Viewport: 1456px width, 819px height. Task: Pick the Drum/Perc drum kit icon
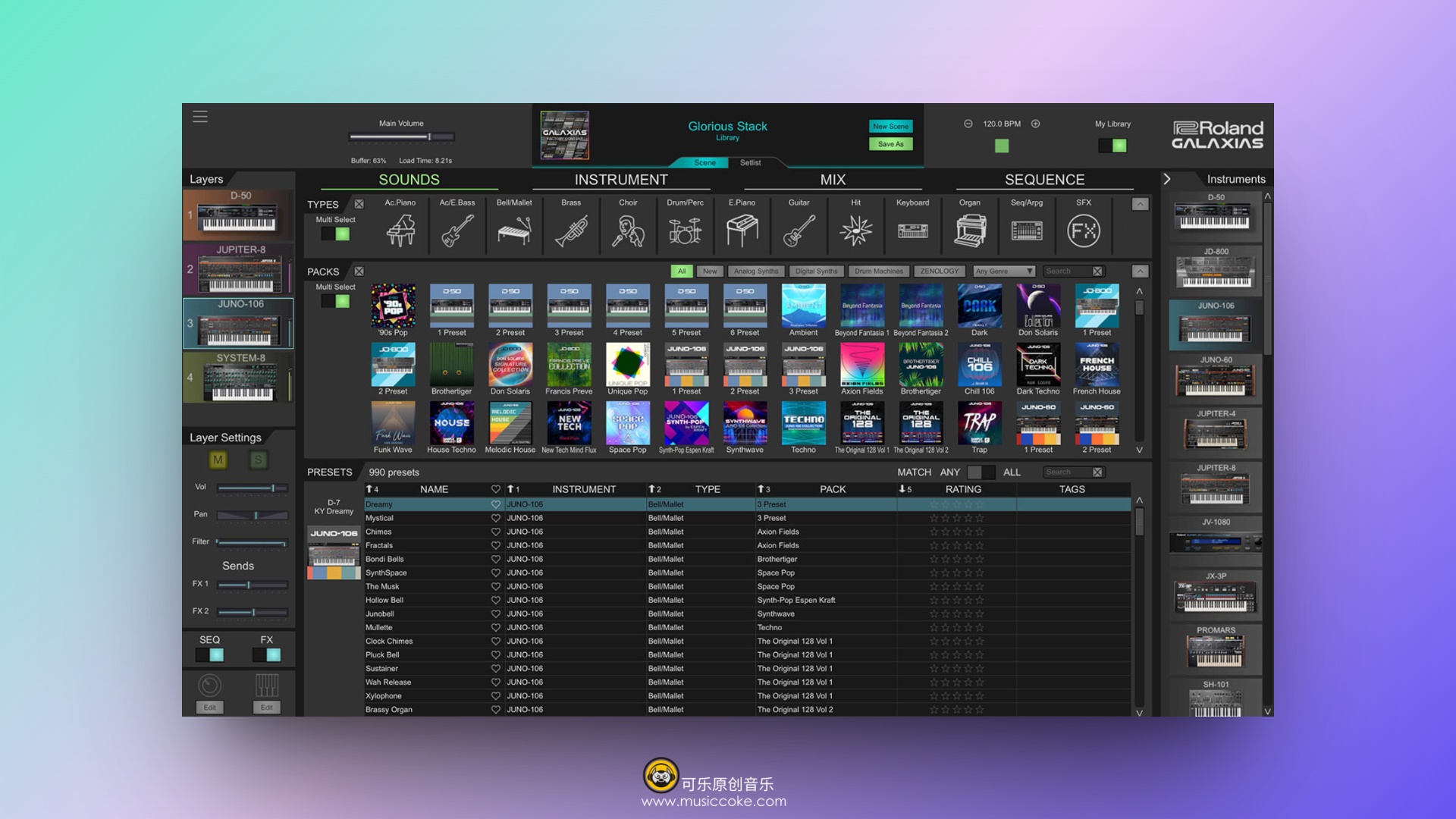point(685,230)
